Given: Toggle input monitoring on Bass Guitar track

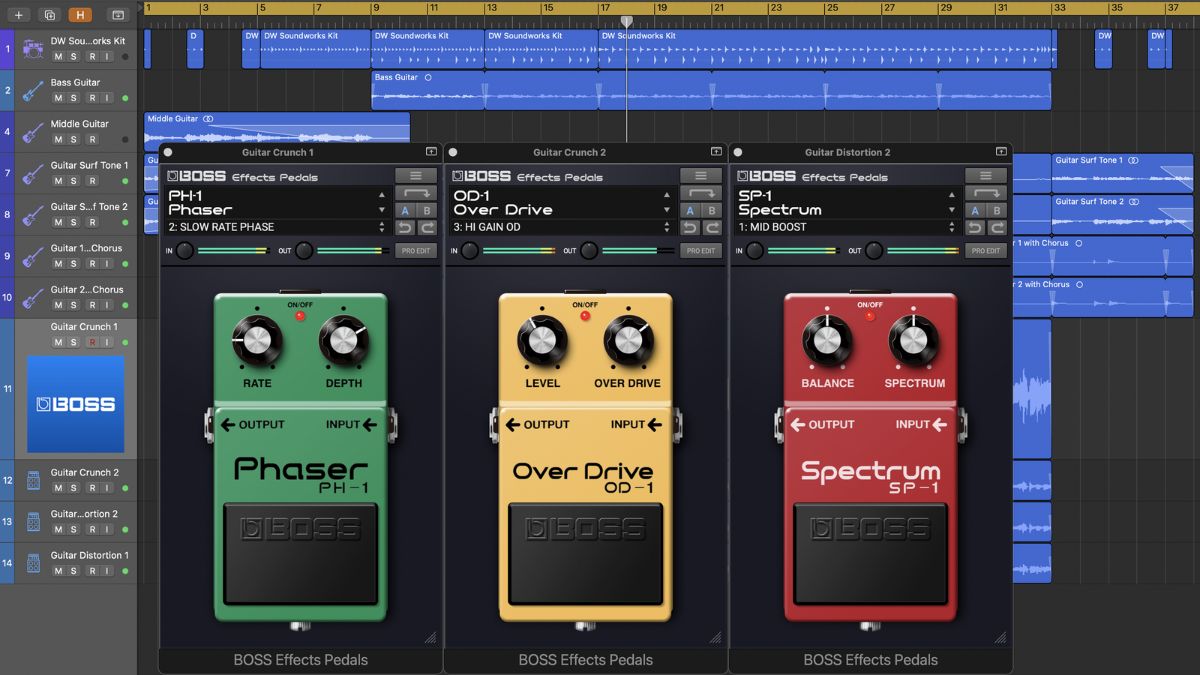Looking at the screenshot, I should tap(108, 98).
